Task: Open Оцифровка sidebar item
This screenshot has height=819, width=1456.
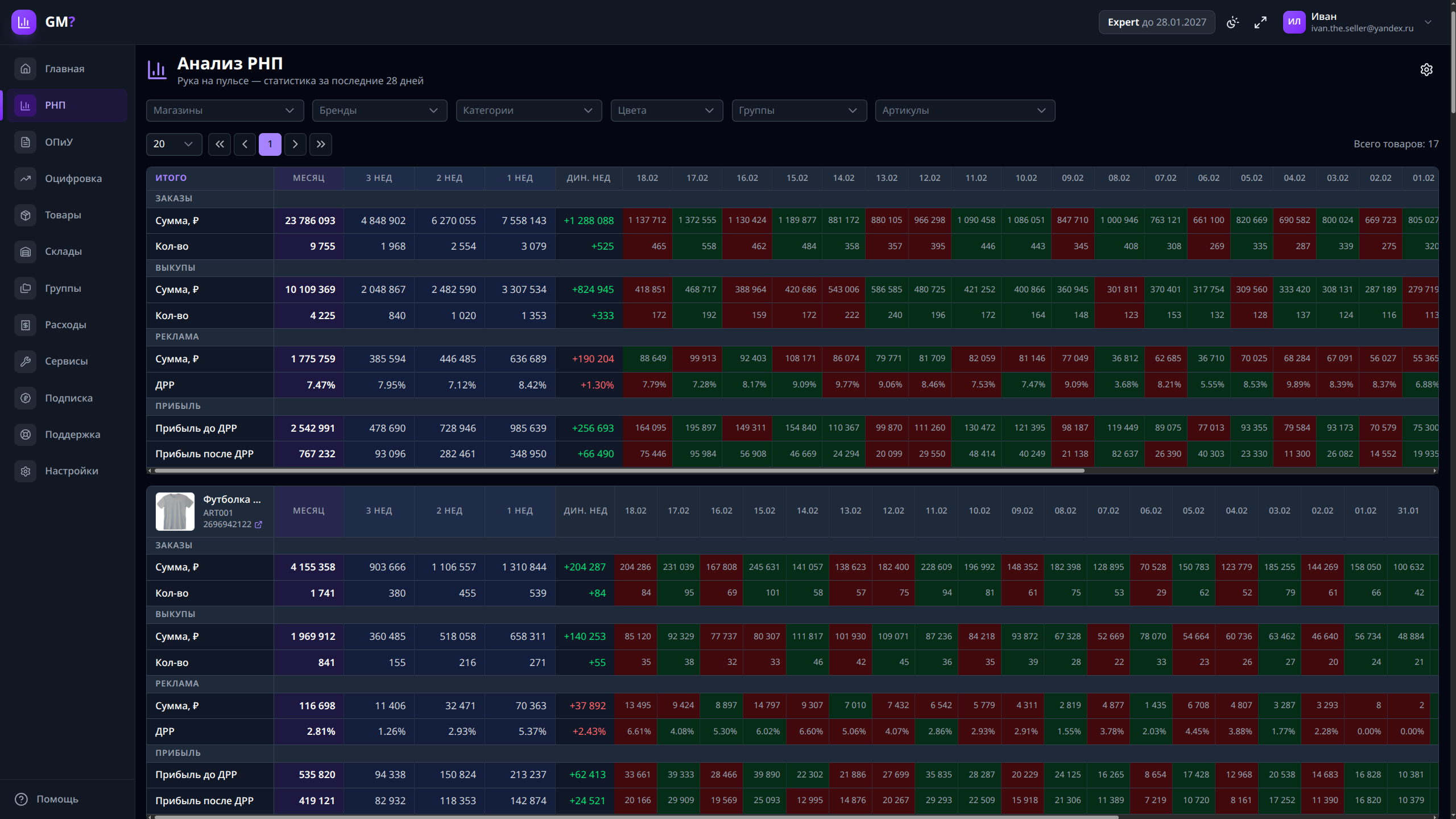Action: pos(73,179)
